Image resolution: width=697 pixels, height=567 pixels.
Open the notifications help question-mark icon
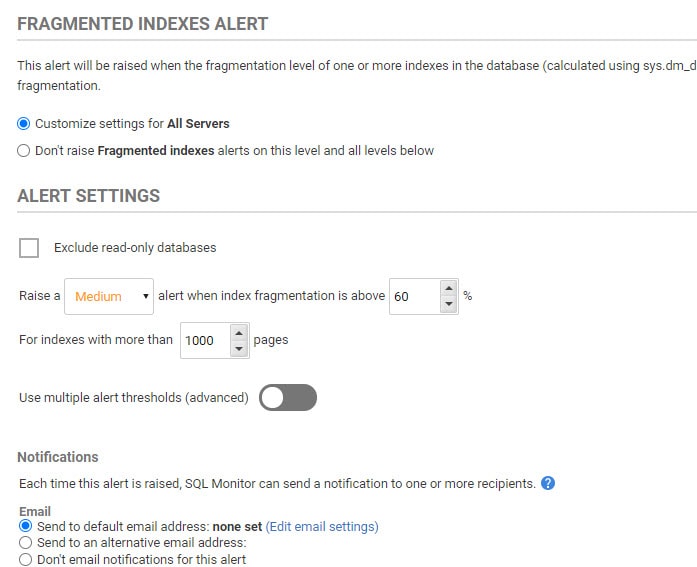548,483
